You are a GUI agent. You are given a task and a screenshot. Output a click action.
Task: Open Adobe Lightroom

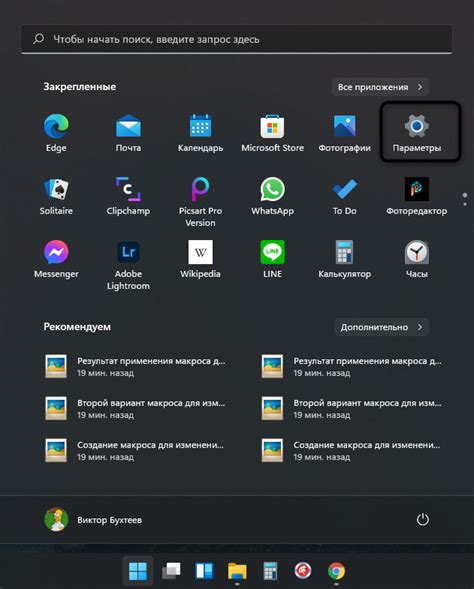coord(128,264)
